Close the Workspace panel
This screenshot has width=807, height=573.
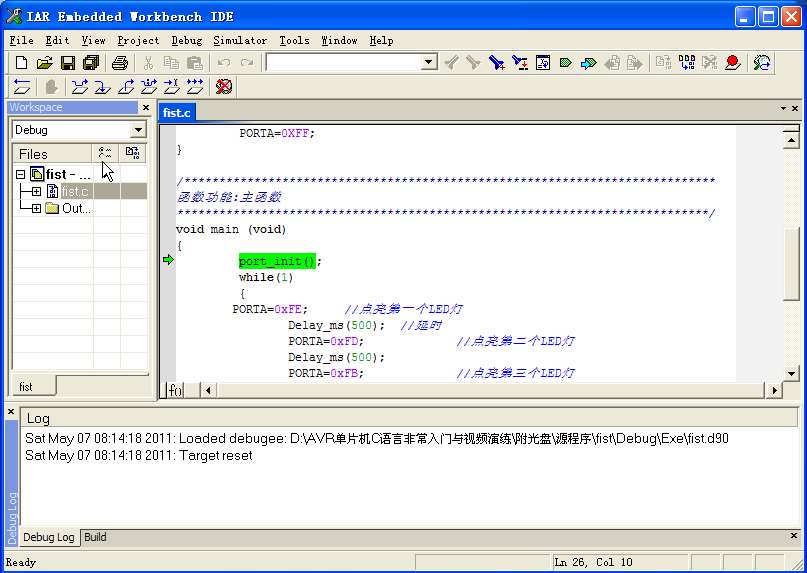click(x=146, y=108)
